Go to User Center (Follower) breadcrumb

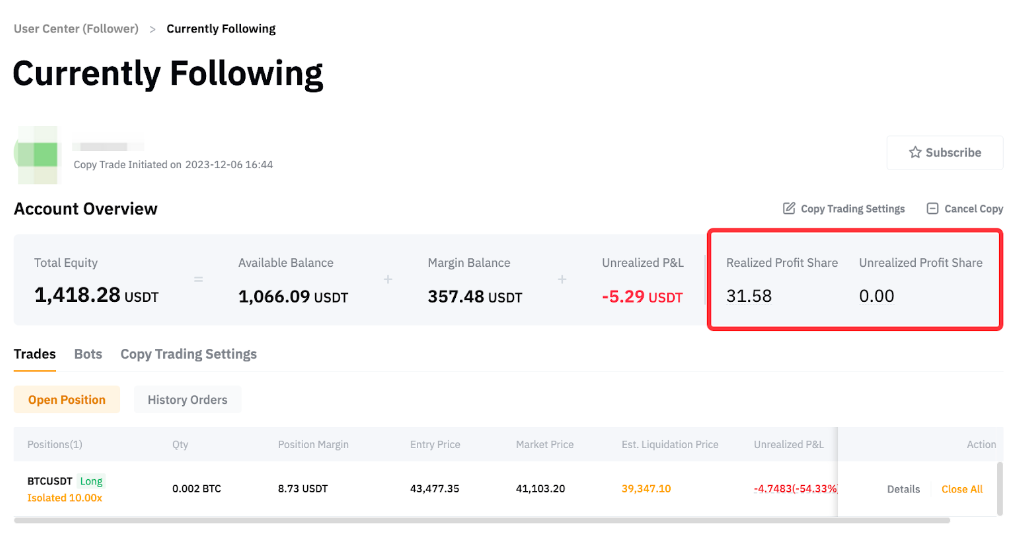tap(76, 29)
